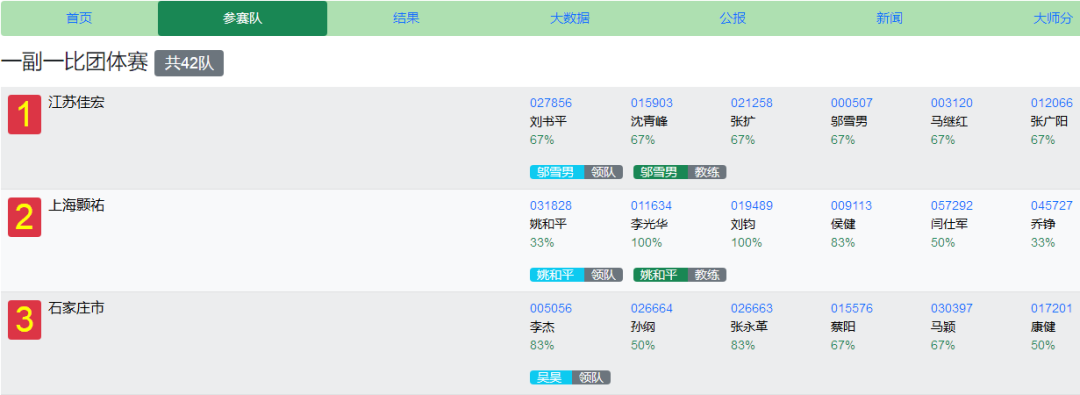Click the 邬雪男 领队 badge
1080x395 pixels.
[x=577, y=172]
